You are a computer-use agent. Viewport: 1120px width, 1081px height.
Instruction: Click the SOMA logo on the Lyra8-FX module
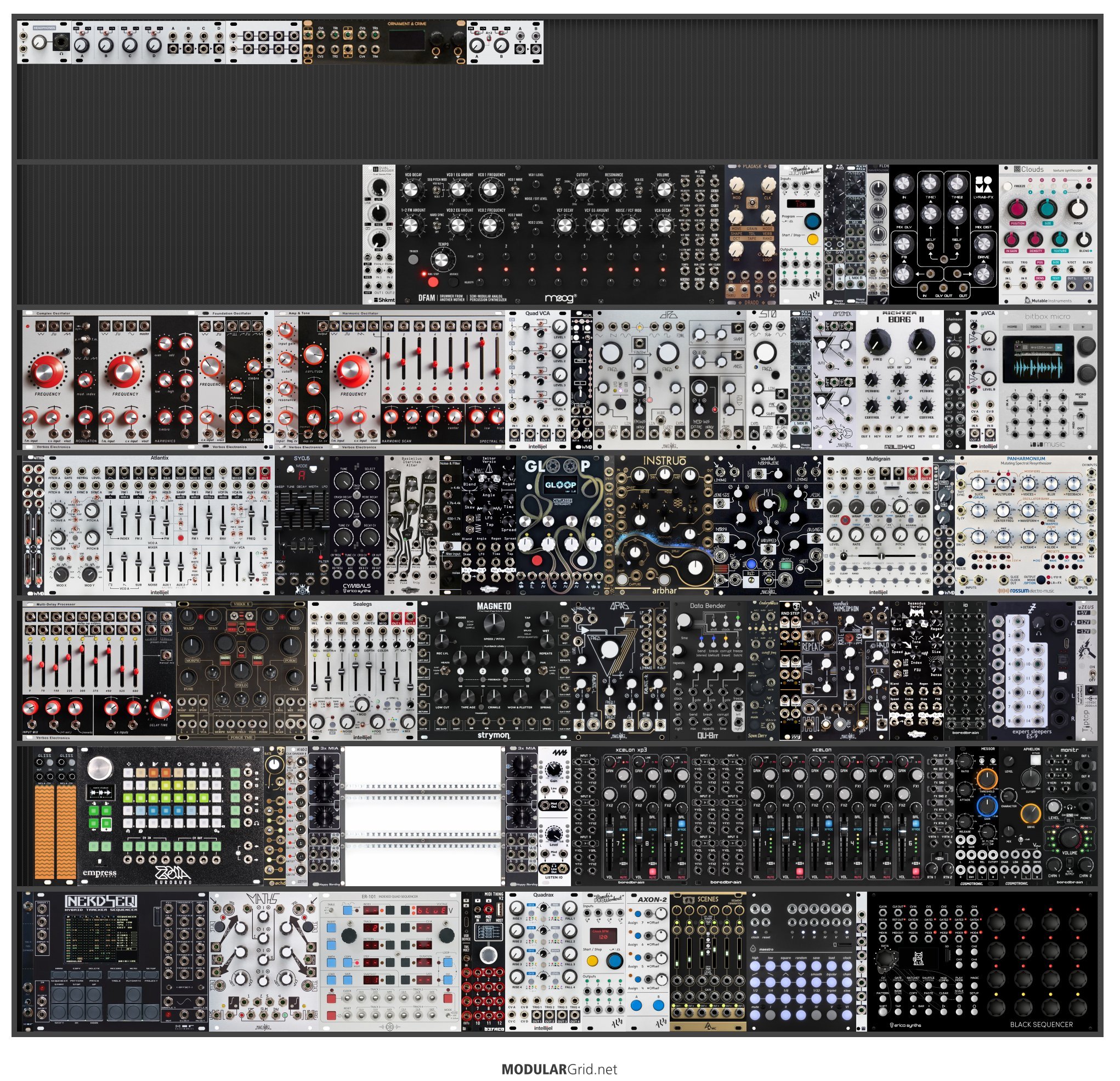point(984,184)
